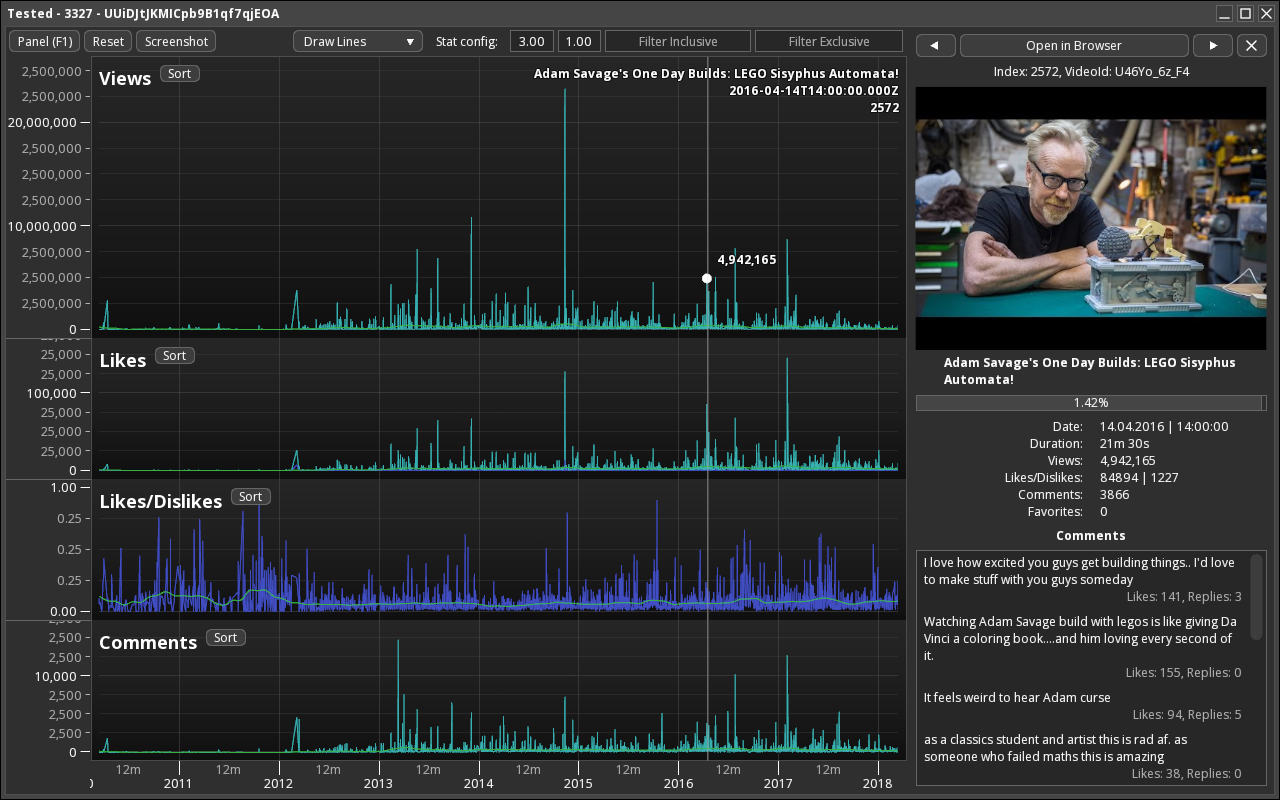Take a screenshot with Screenshot button

pos(176,41)
